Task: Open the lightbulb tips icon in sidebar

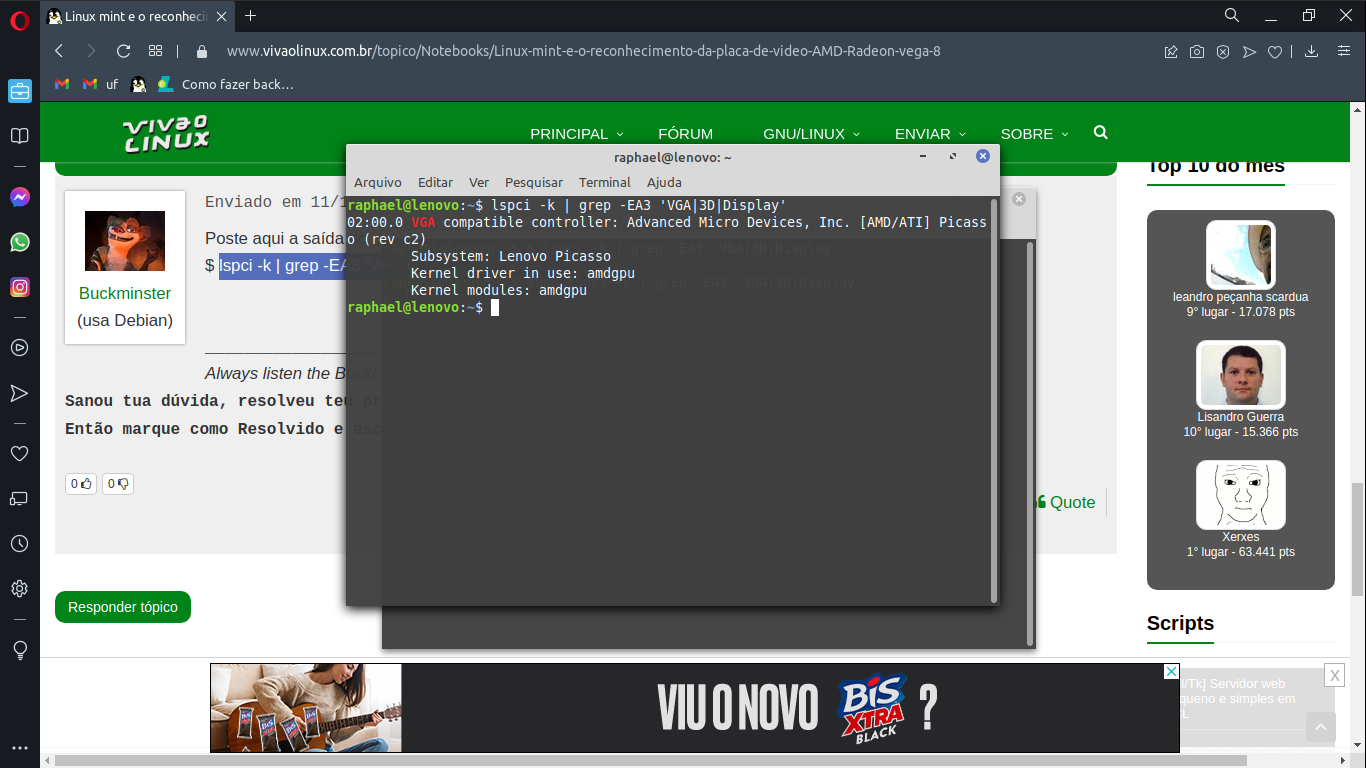Action: point(19,650)
